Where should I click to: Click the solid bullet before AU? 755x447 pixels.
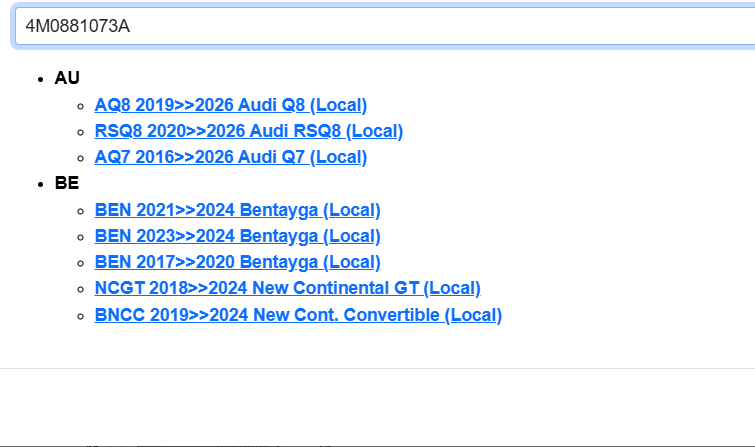click(39, 79)
